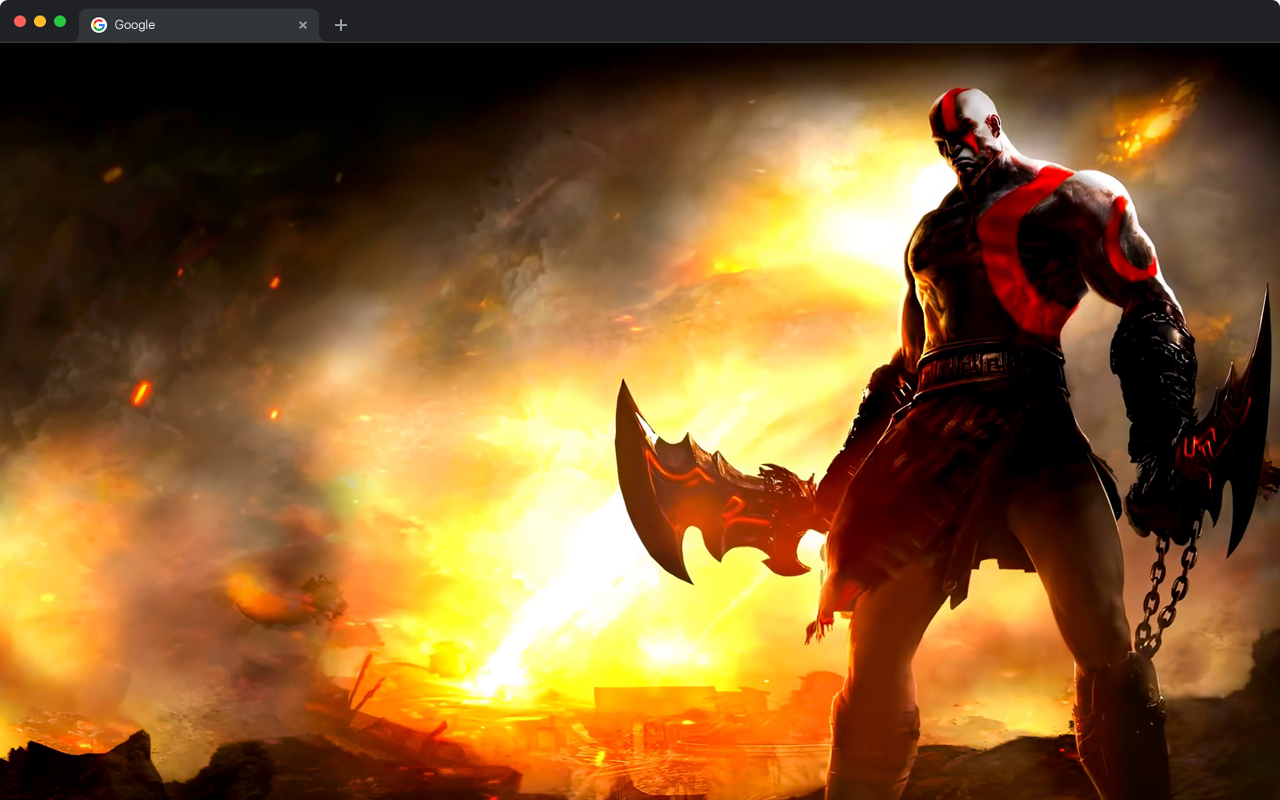Click the tab labeled Google
The width and height of the screenshot is (1280, 800).
click(180, 24)
